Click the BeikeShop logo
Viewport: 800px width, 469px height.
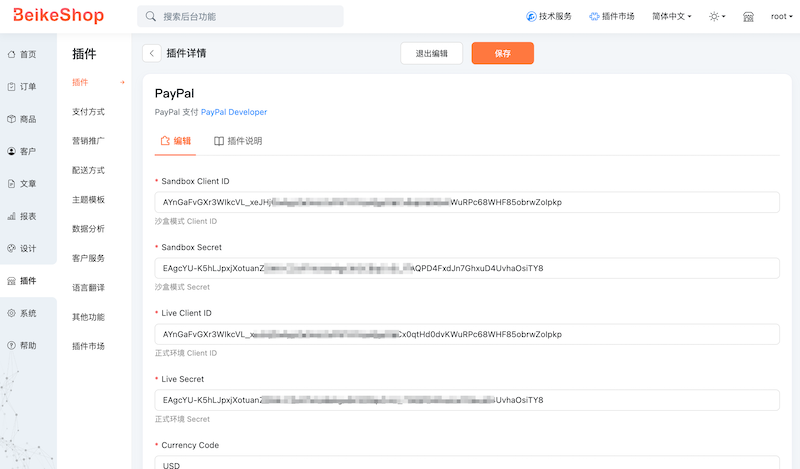[59, 15]
